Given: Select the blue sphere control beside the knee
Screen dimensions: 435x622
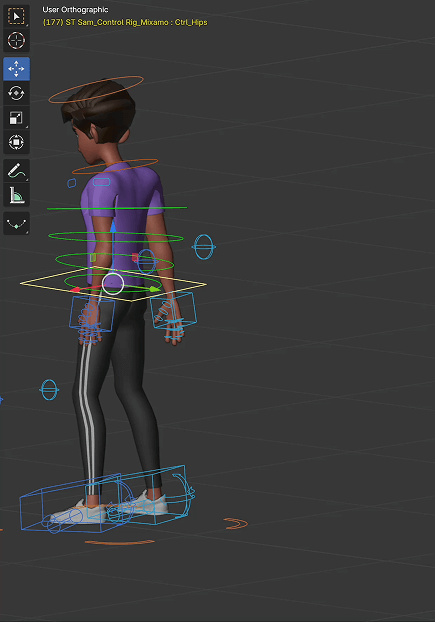Looking at the screenshot, I should coord(49,390).
